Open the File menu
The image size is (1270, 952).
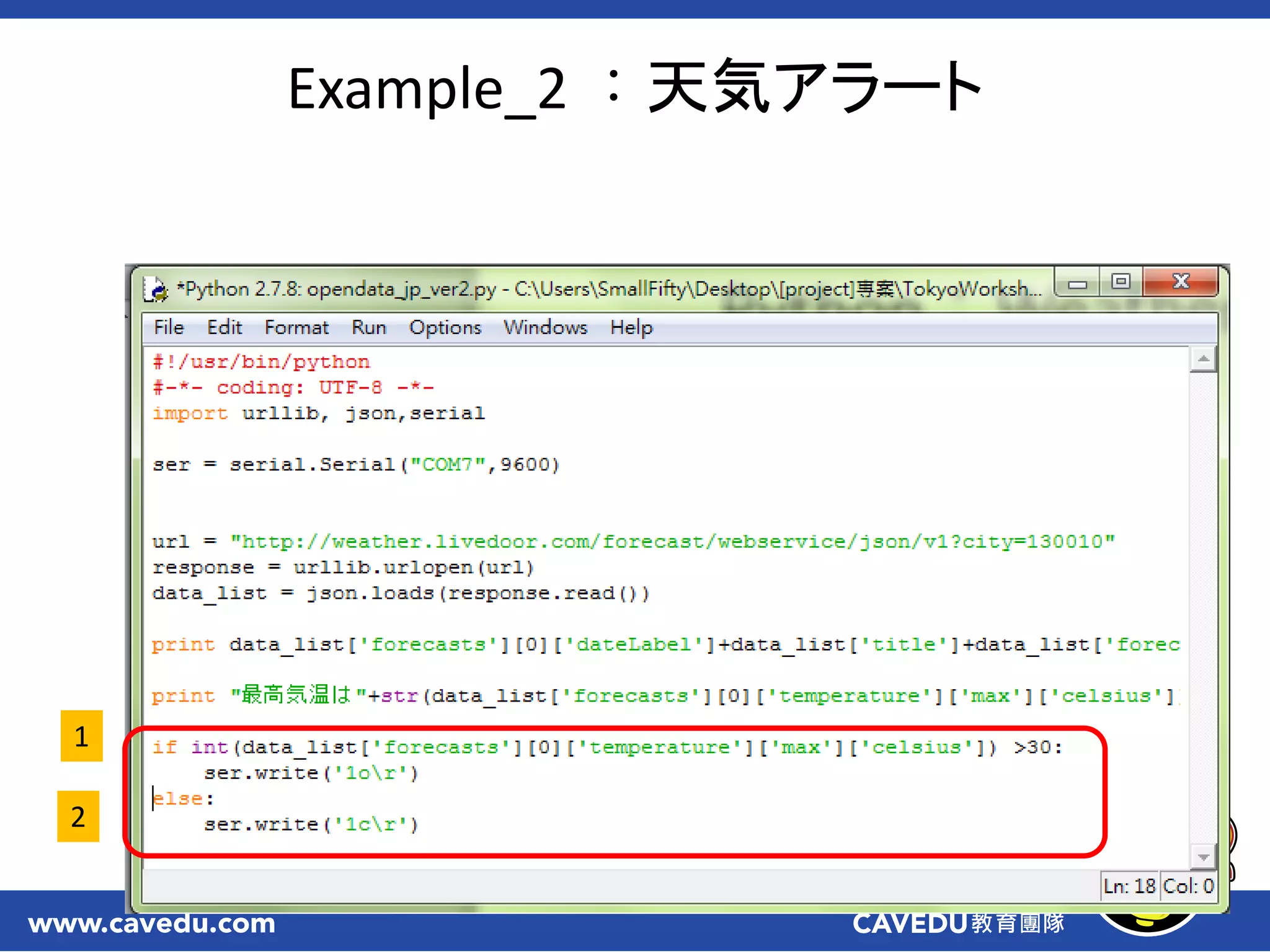169,327
